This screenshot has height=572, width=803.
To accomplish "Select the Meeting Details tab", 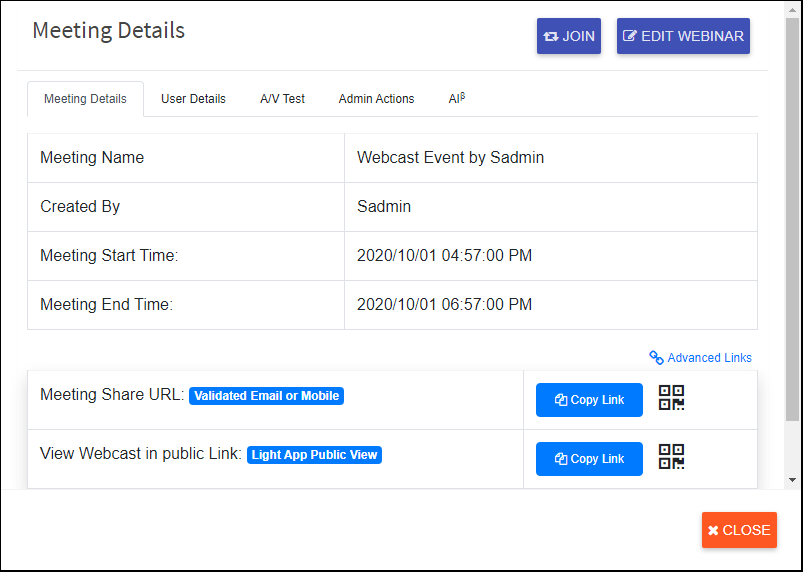I will tap(85, 99).
